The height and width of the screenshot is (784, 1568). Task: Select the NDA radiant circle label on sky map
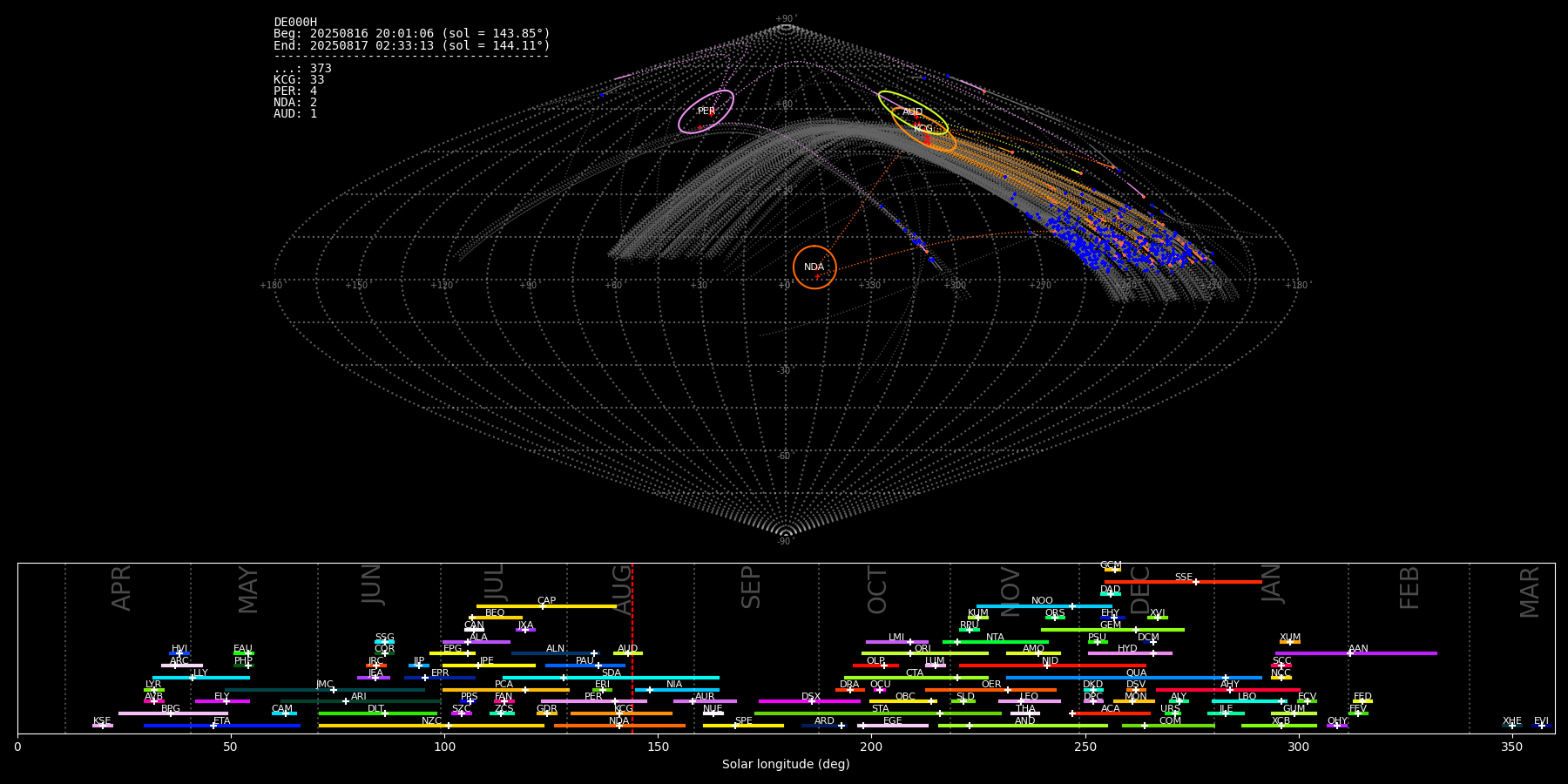pos(814,267)
